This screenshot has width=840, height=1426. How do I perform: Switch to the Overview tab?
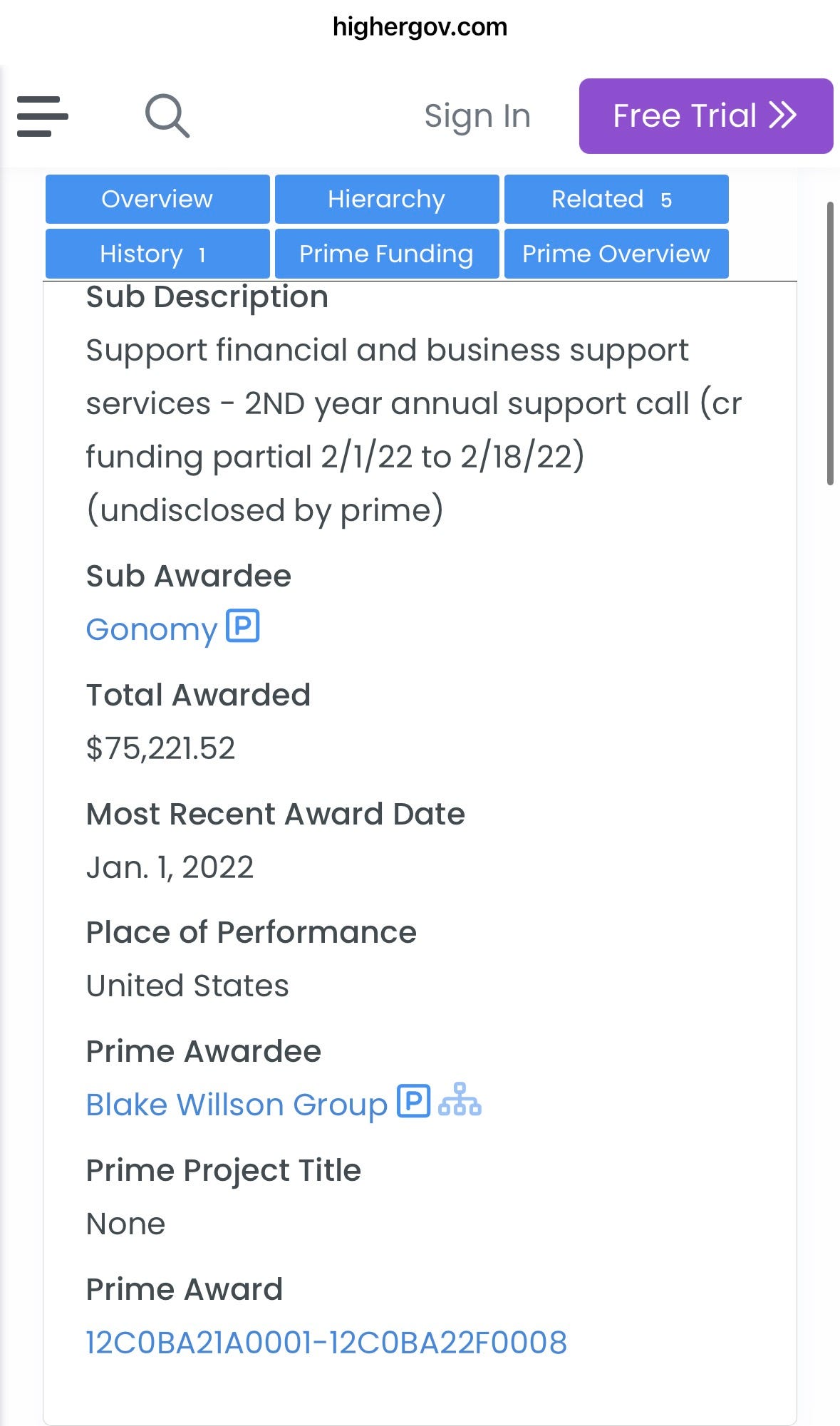(x=157, y=199)
